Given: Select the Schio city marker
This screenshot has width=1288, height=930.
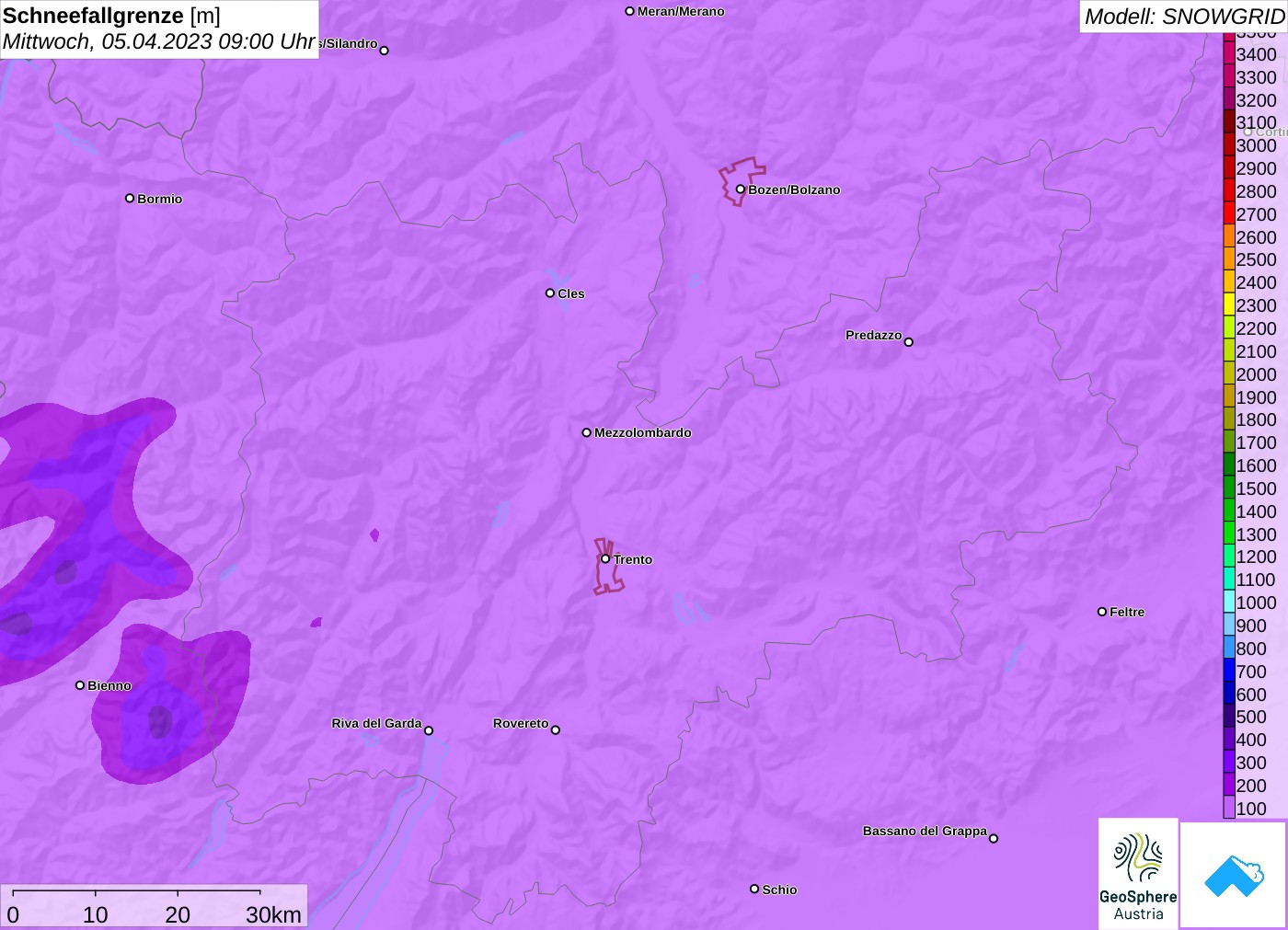Looking at the screenshot, I should 754,889.
